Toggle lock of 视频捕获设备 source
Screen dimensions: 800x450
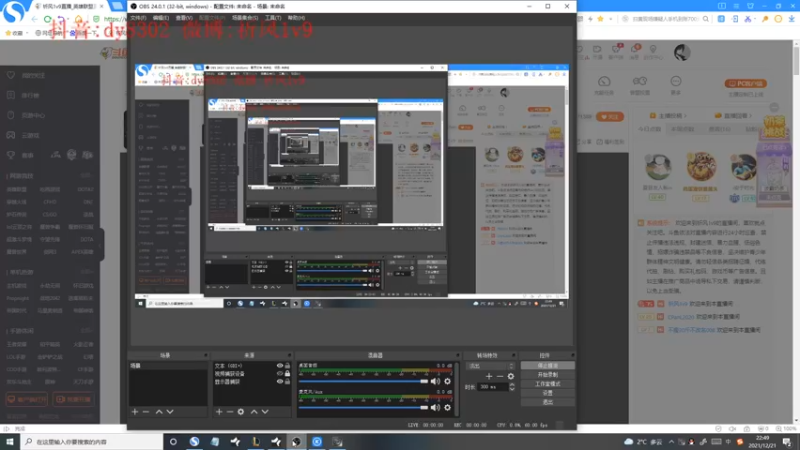tap(287, 373)
